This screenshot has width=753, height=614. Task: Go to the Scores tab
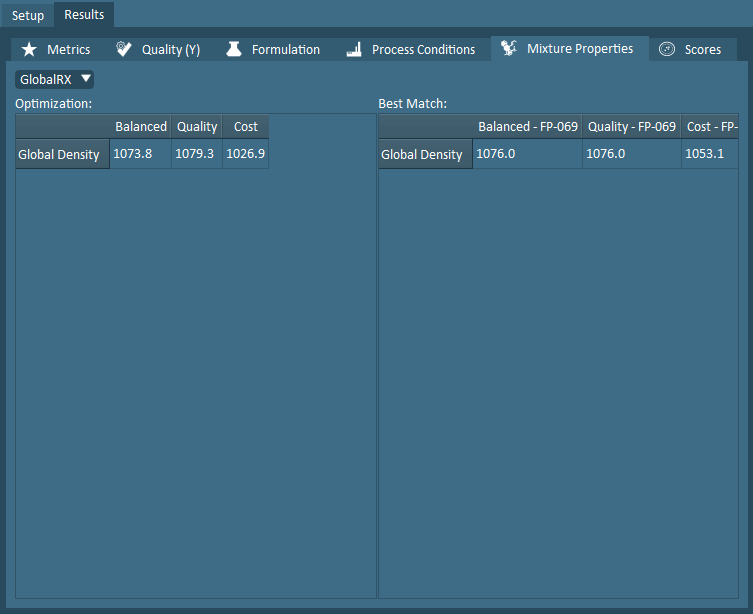click(x=702, y=49)
